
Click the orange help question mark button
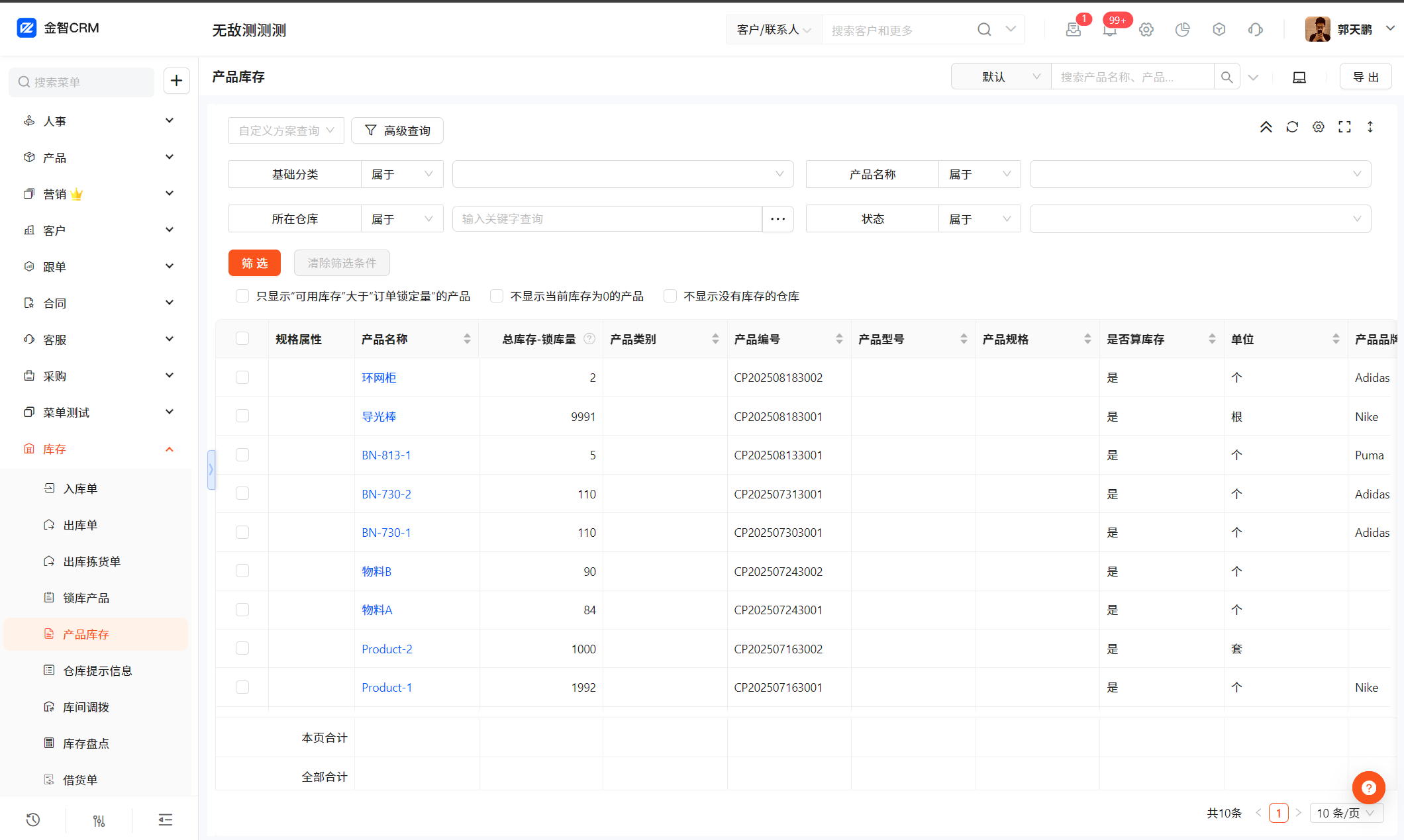(1368, 788)
